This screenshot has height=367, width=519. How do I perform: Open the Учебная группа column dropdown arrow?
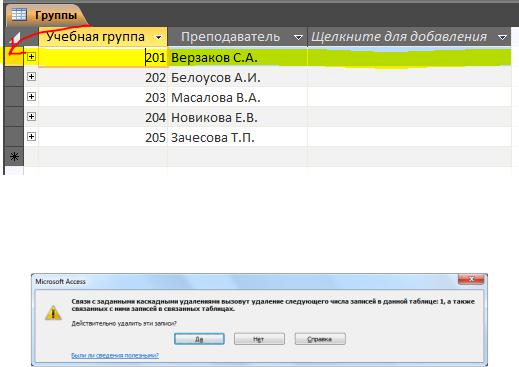[x=159, y=37]
